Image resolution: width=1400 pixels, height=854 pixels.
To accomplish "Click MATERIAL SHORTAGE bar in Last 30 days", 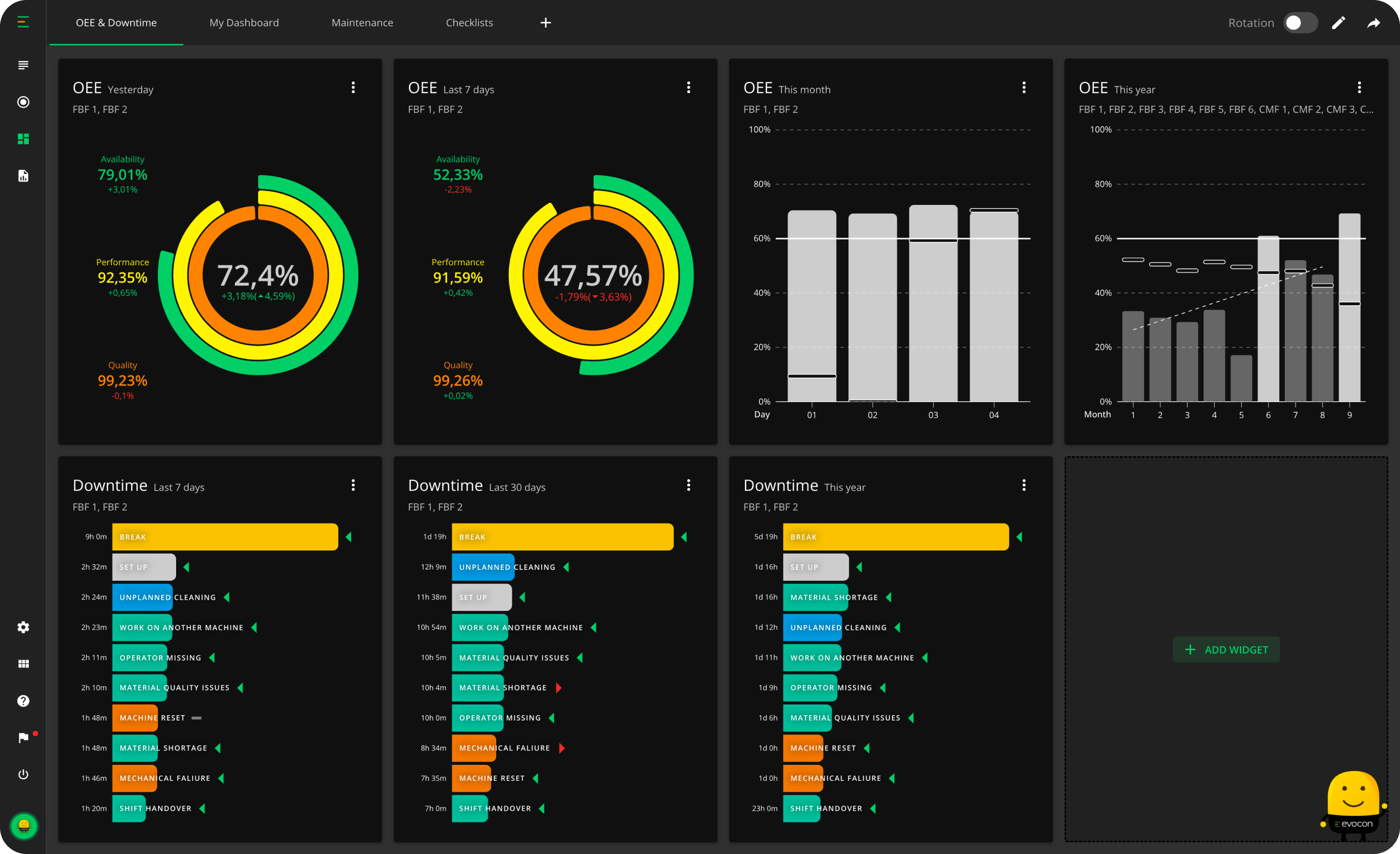I will 478,687.
